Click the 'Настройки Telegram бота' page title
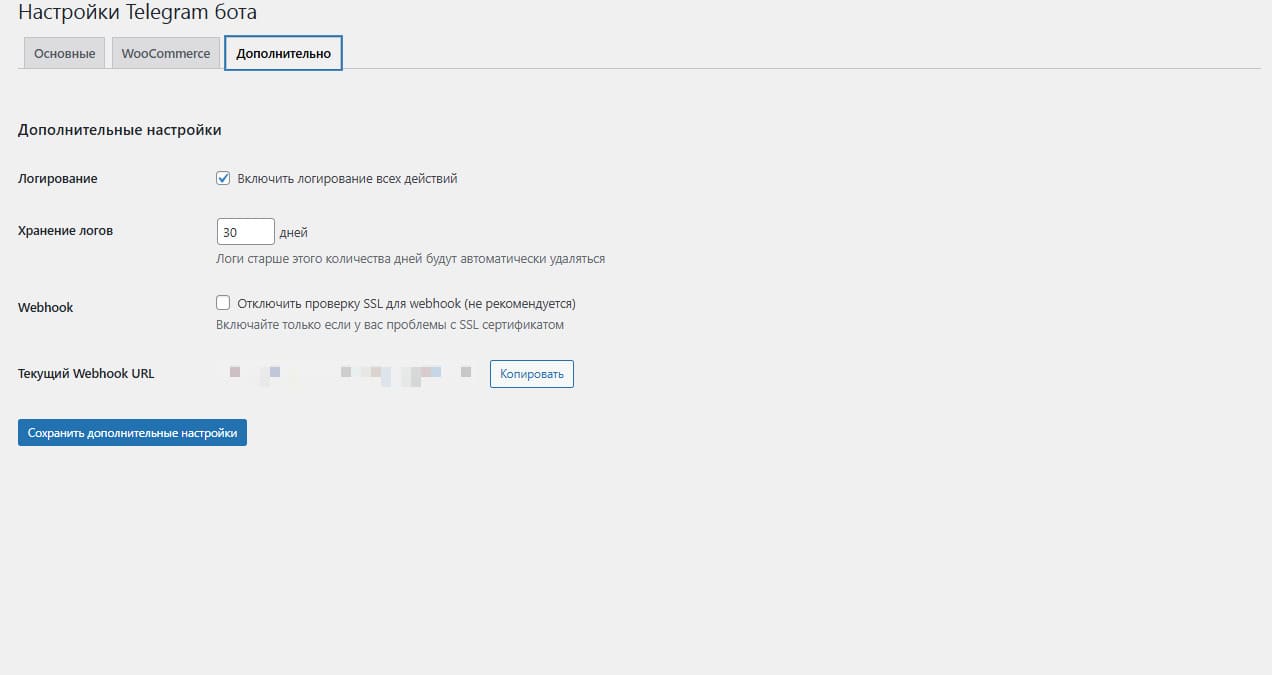The width and height of the screenshot is (1272, 675). click(x=137, y=13)
